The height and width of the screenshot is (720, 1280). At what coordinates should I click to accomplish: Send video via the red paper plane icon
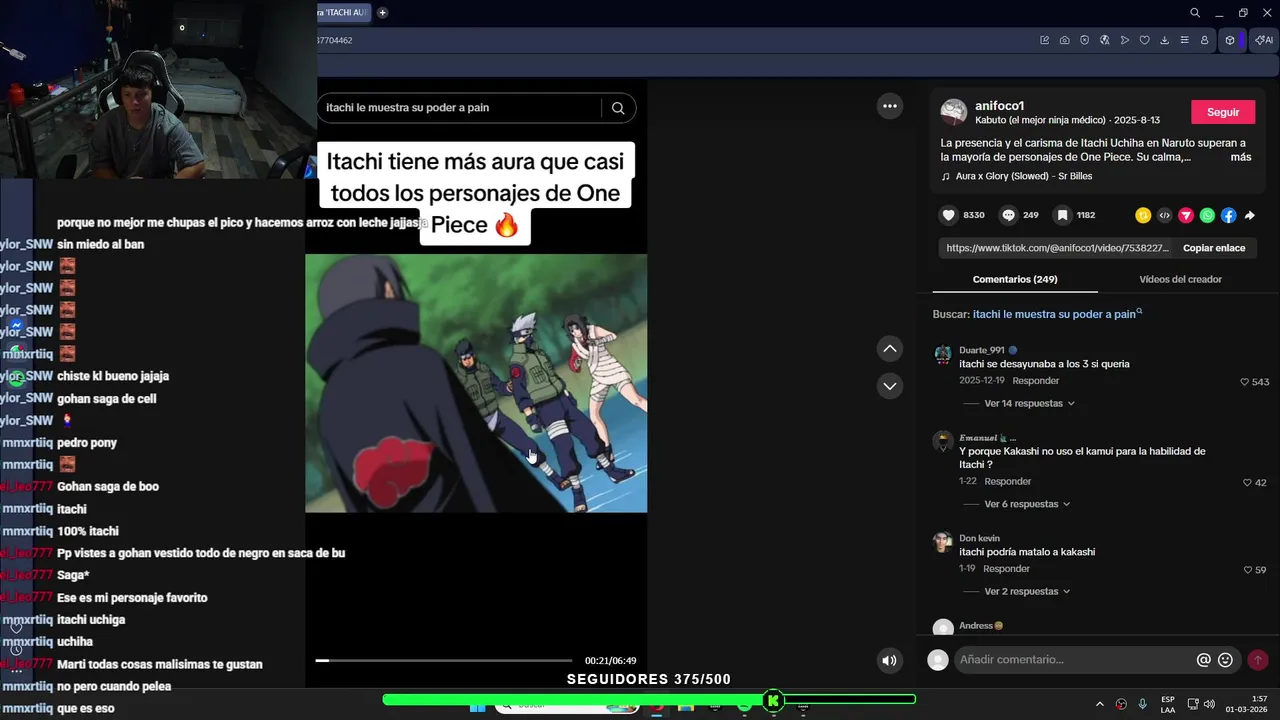pos(1186,215)
